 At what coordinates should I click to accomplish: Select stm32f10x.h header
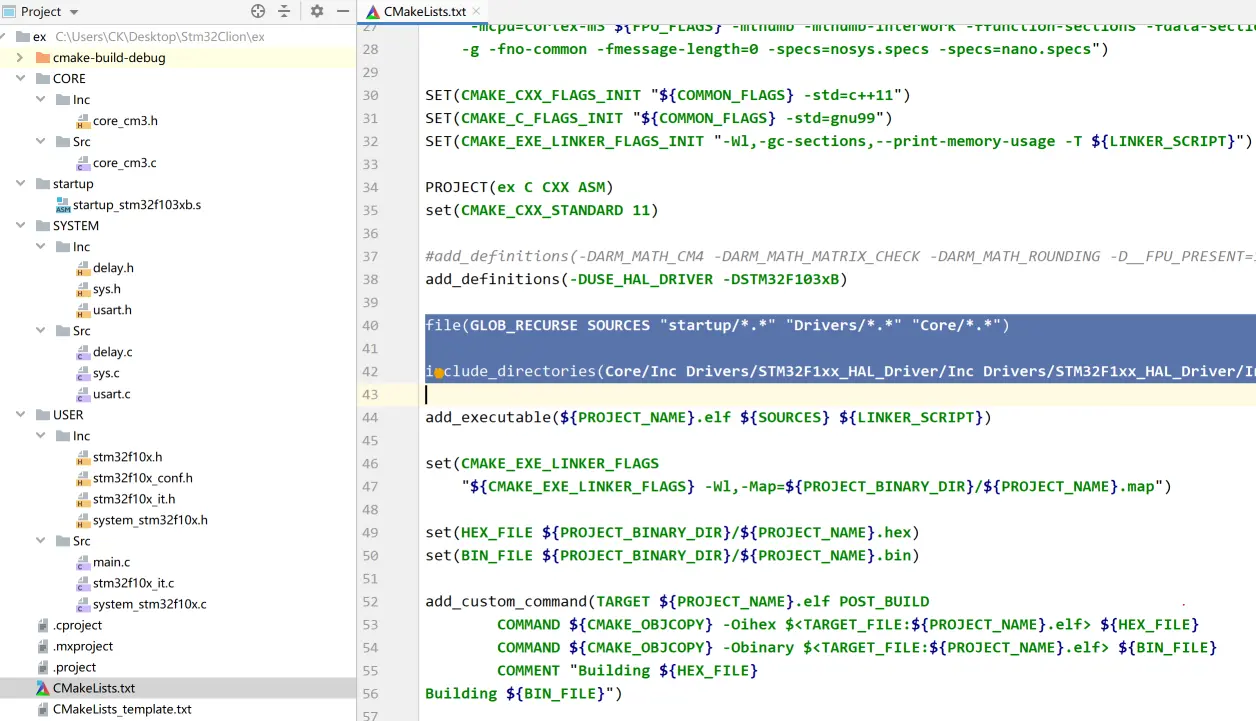click(x=127, y=457)
